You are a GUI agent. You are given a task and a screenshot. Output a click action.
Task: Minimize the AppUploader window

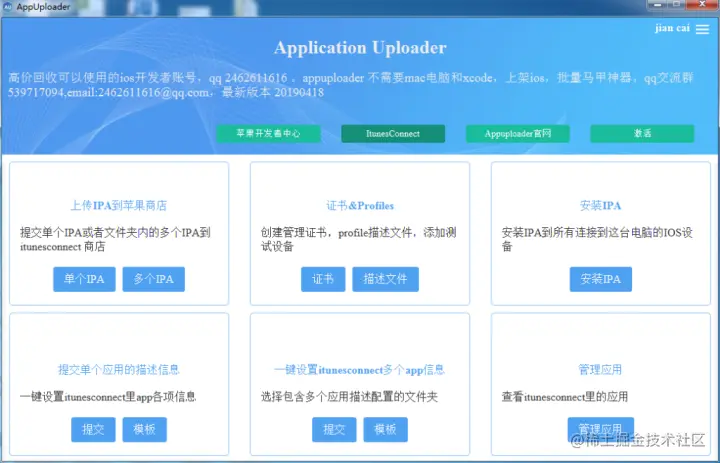(x=657, y=4)
